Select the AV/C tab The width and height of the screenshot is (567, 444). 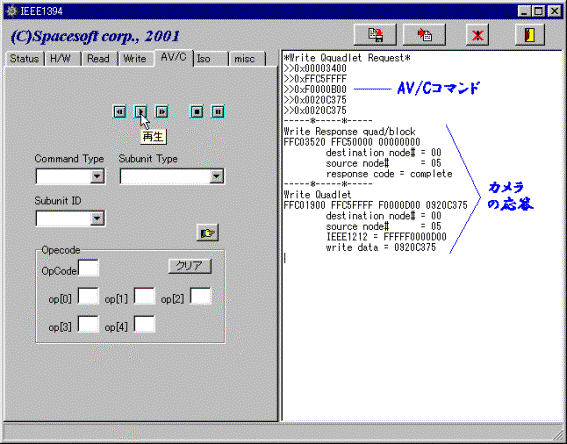tap(174, 57)
